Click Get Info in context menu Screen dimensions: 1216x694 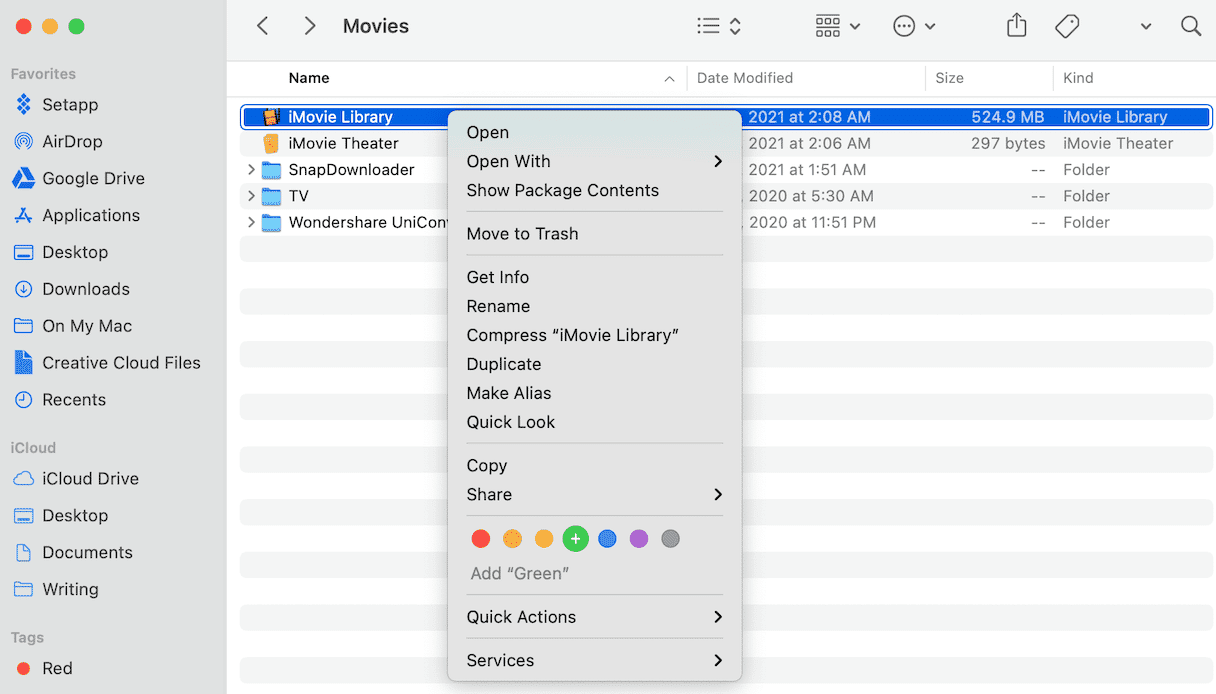click(x=497, y=277)
